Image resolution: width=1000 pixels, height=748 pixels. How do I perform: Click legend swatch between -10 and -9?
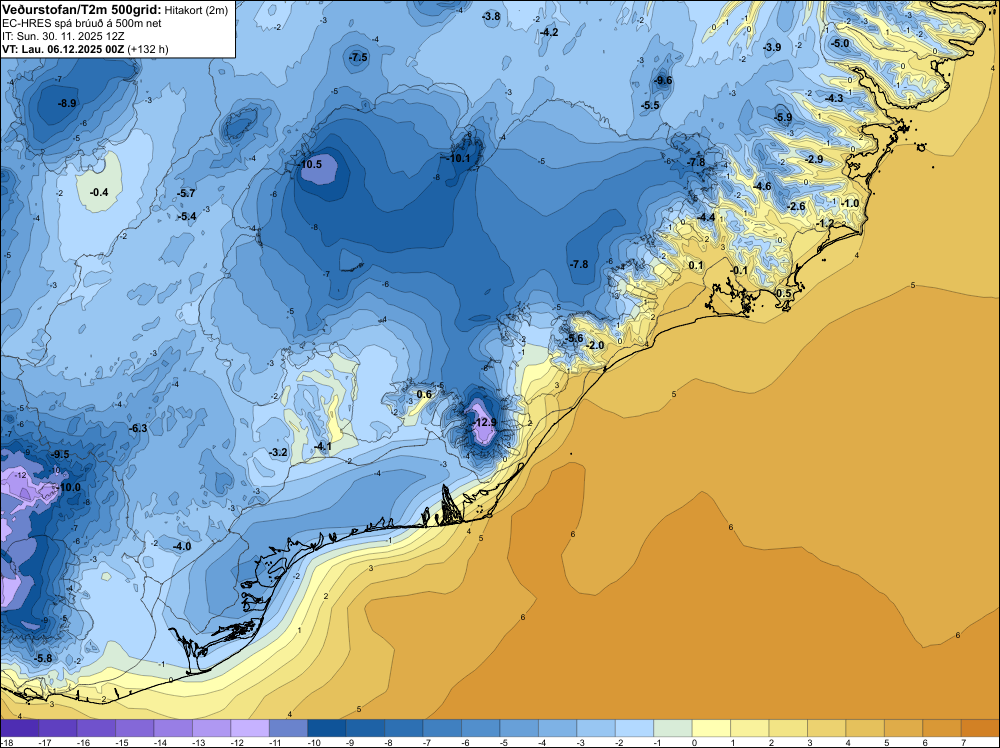pos(327,728)
